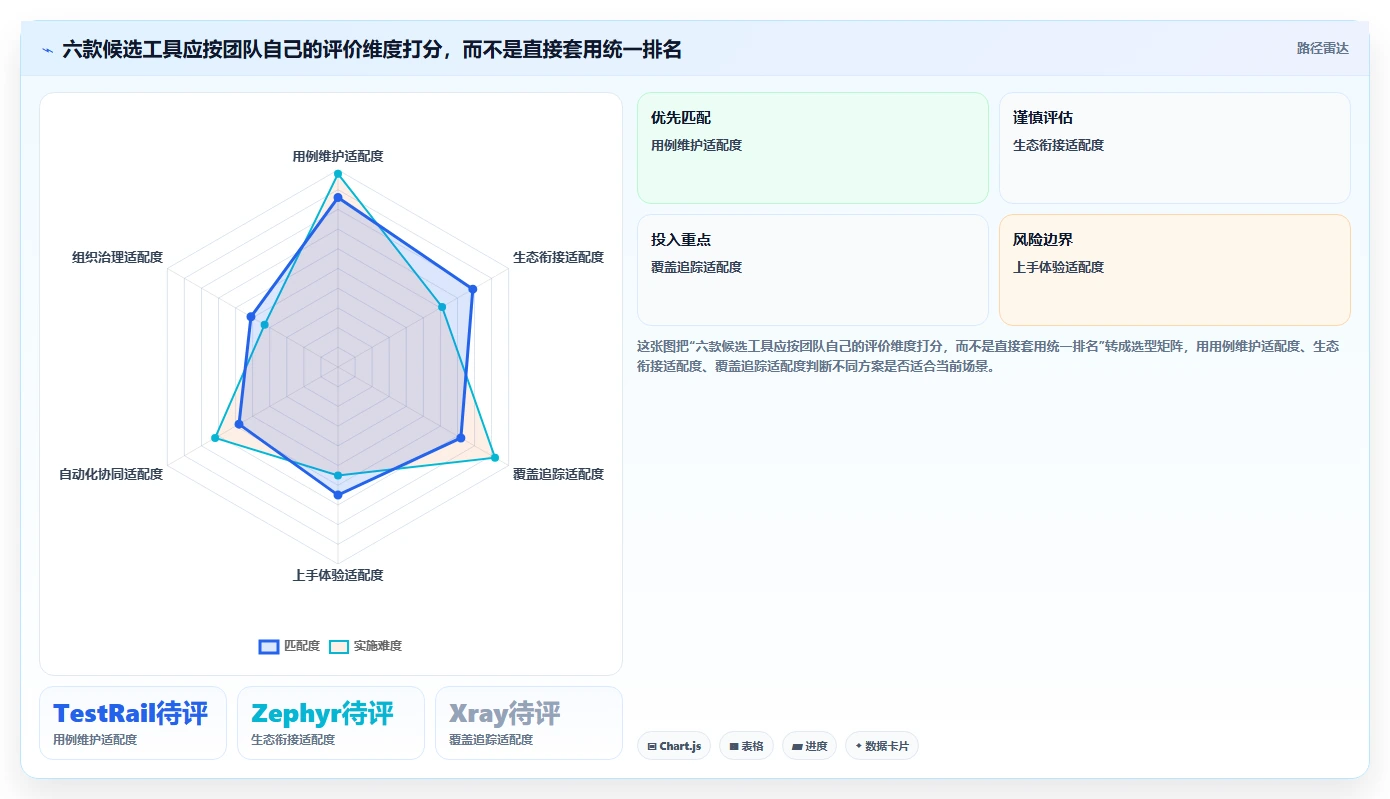
Task: Open the orange 风险边界 card
Action: [1175, 270]
